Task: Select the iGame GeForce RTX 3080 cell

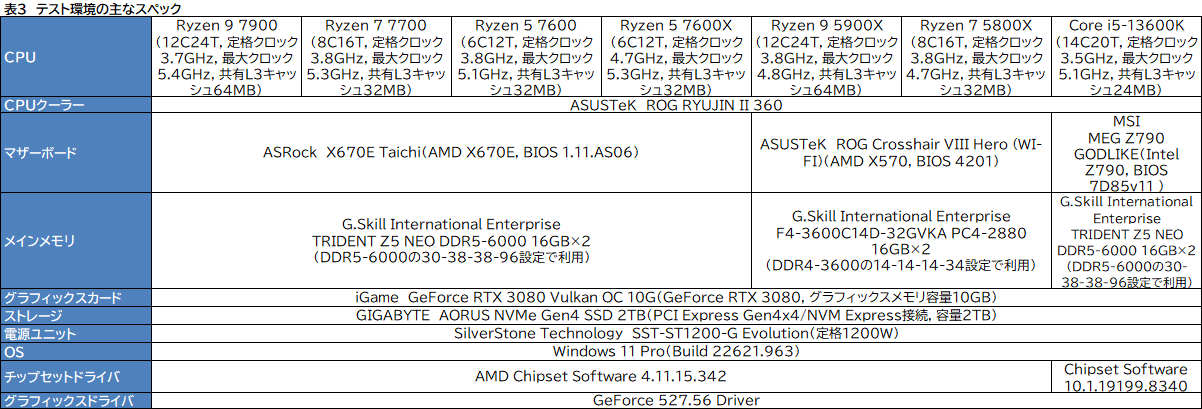Action: point(675,297)
